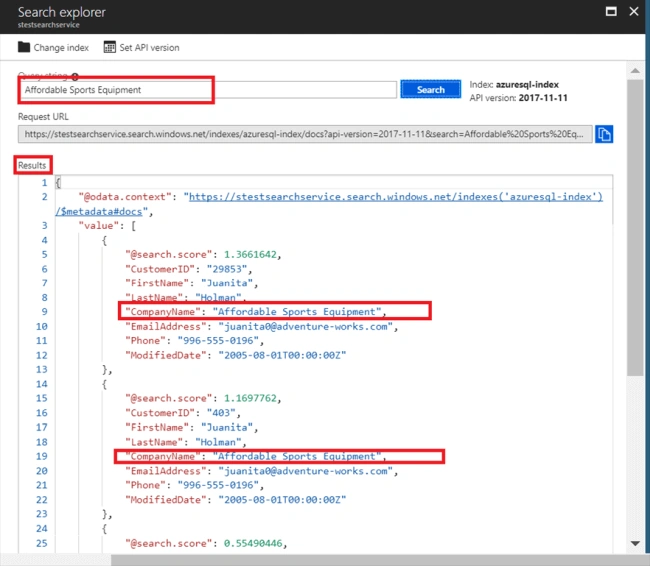Click search score 1.1697762 value
The width and height of the screenshot is (650, 566).
(x=250, y=398)
